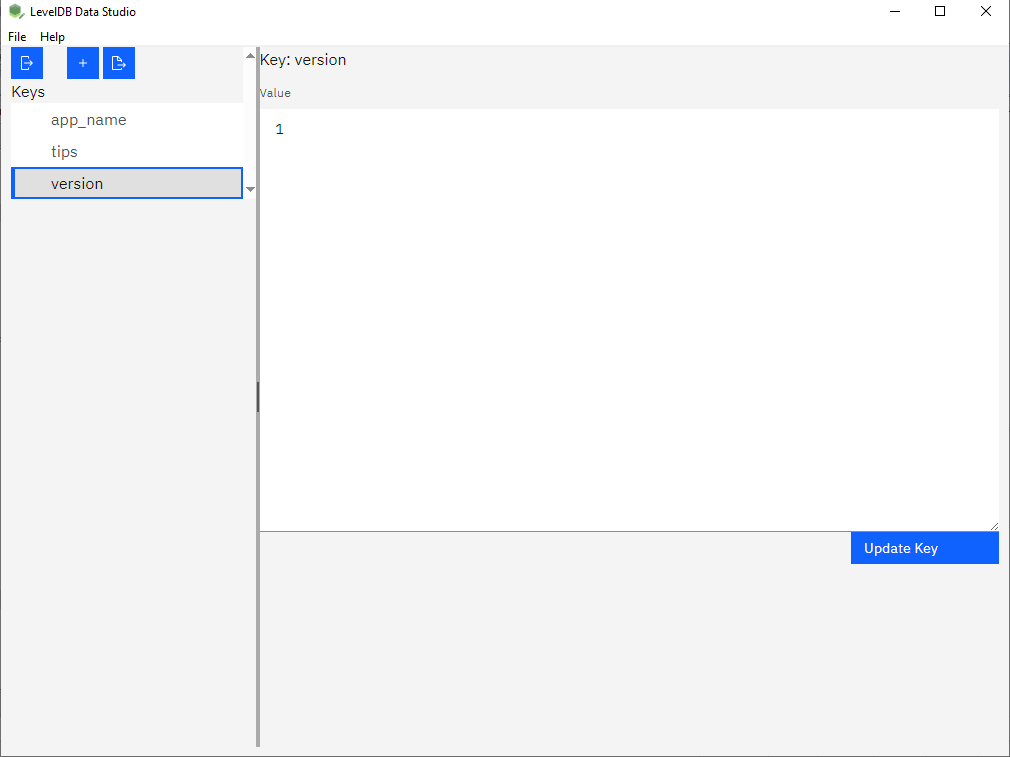1010x757 pixels.
Task: Click the Key: version header label
Action: pyautogui.click(x=303, y=59)
